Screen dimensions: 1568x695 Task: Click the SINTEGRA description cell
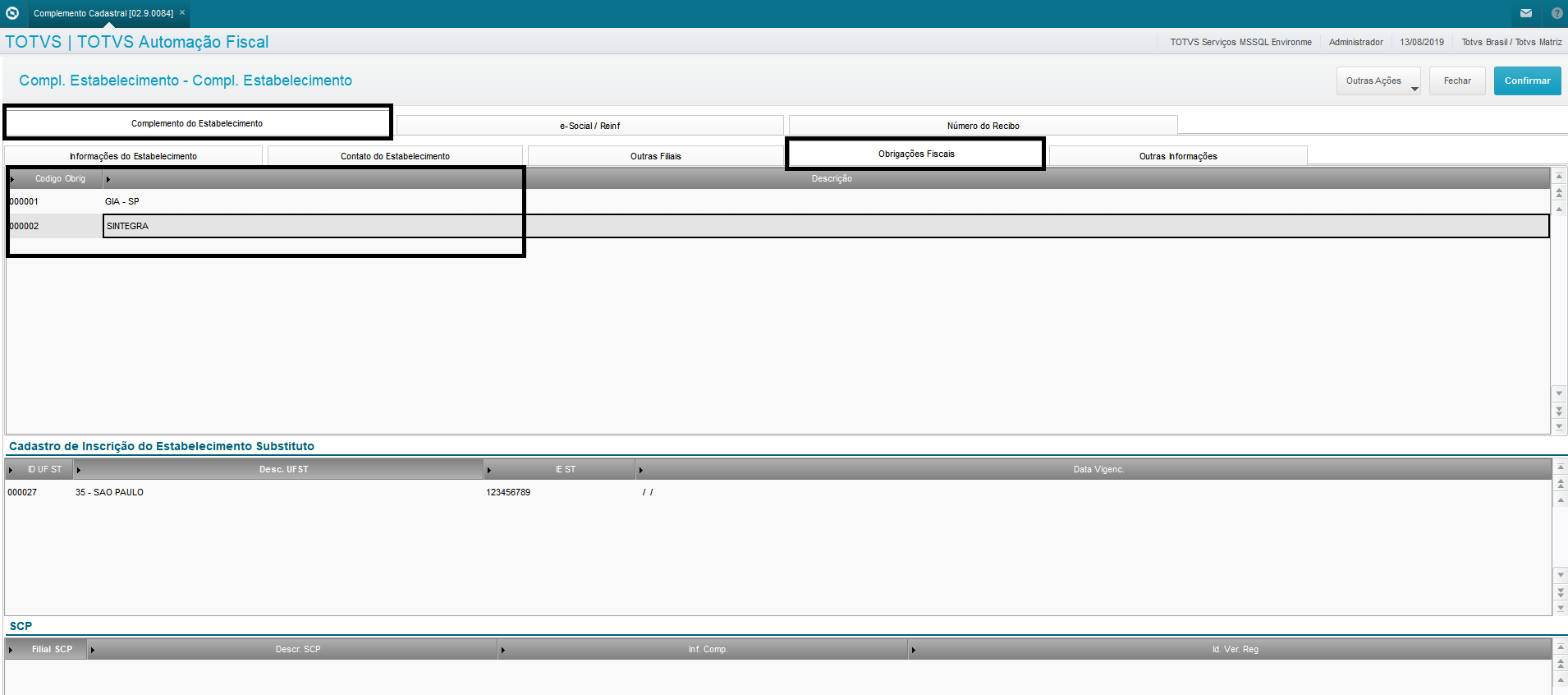pyautogui.click(x=826, y=226)
